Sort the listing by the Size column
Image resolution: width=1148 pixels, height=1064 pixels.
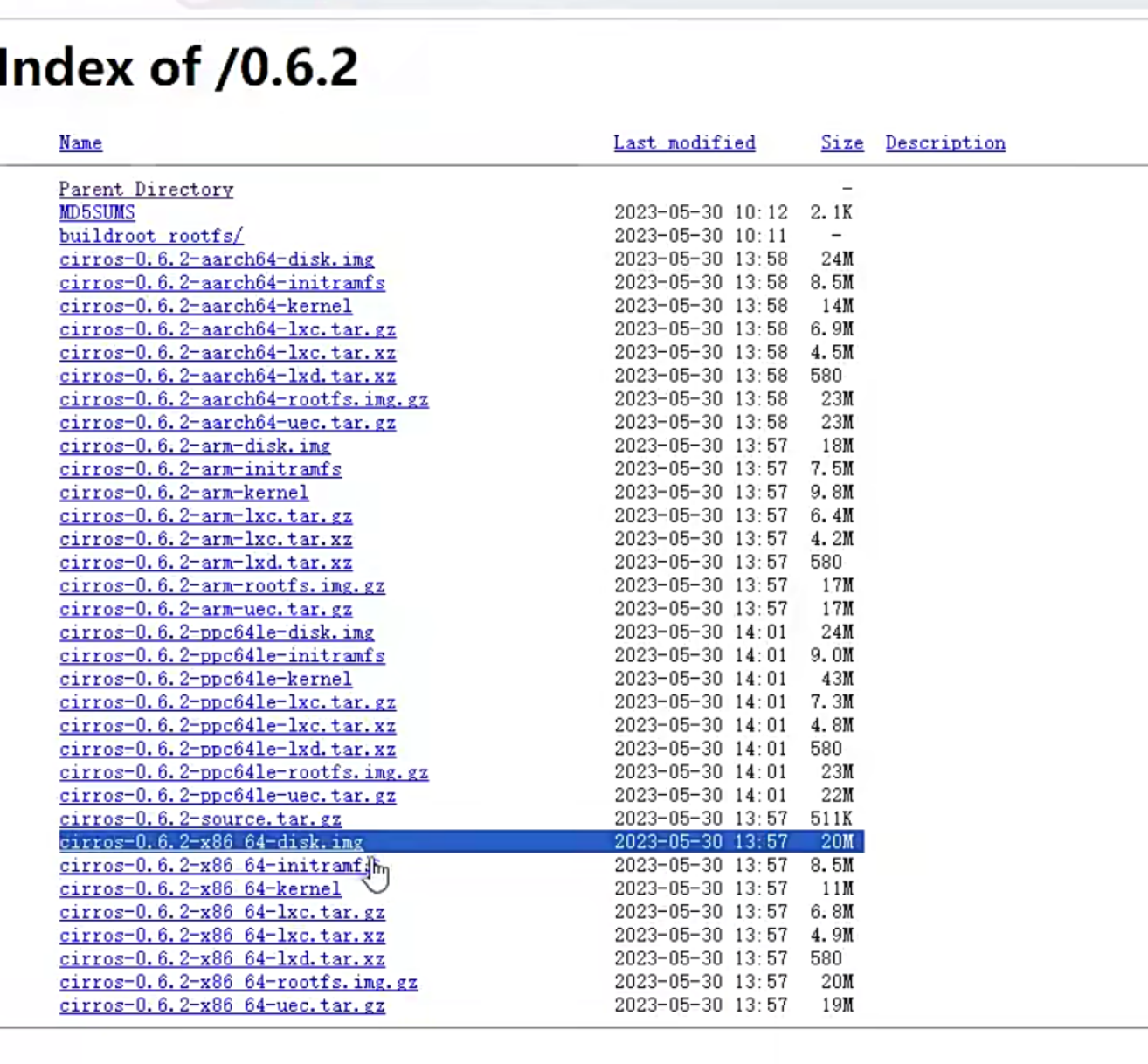(842, 142)
